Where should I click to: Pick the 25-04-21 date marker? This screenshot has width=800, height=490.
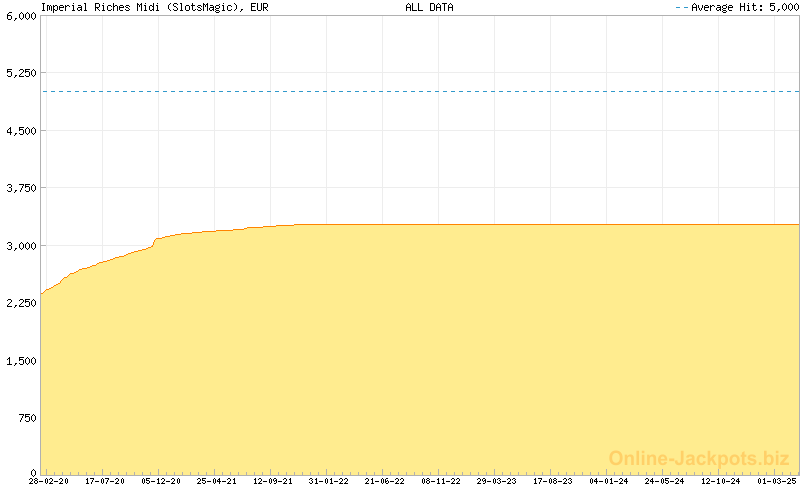pyautogui.click(x=216, y=482)
